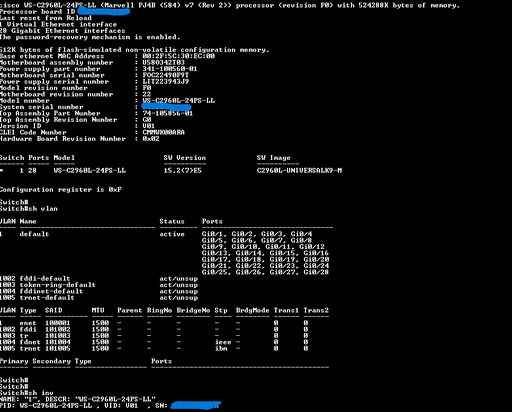Viewport: 512px width, 412px height.
Task: Click the 'SAID' column header
Action: [x=54, y=310]
